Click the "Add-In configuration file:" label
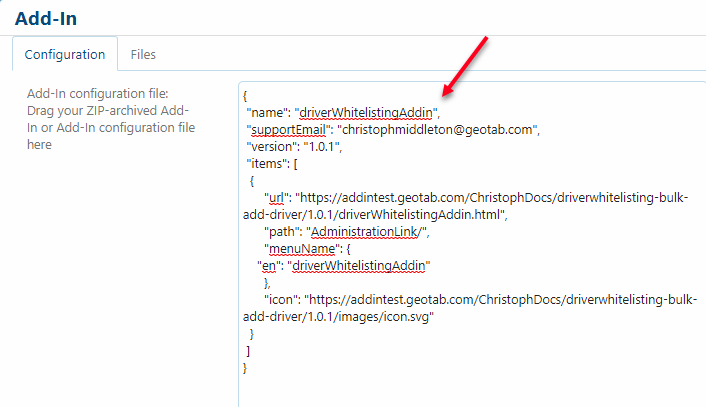This screenshot has width=706, height=407. click(97, 94)
